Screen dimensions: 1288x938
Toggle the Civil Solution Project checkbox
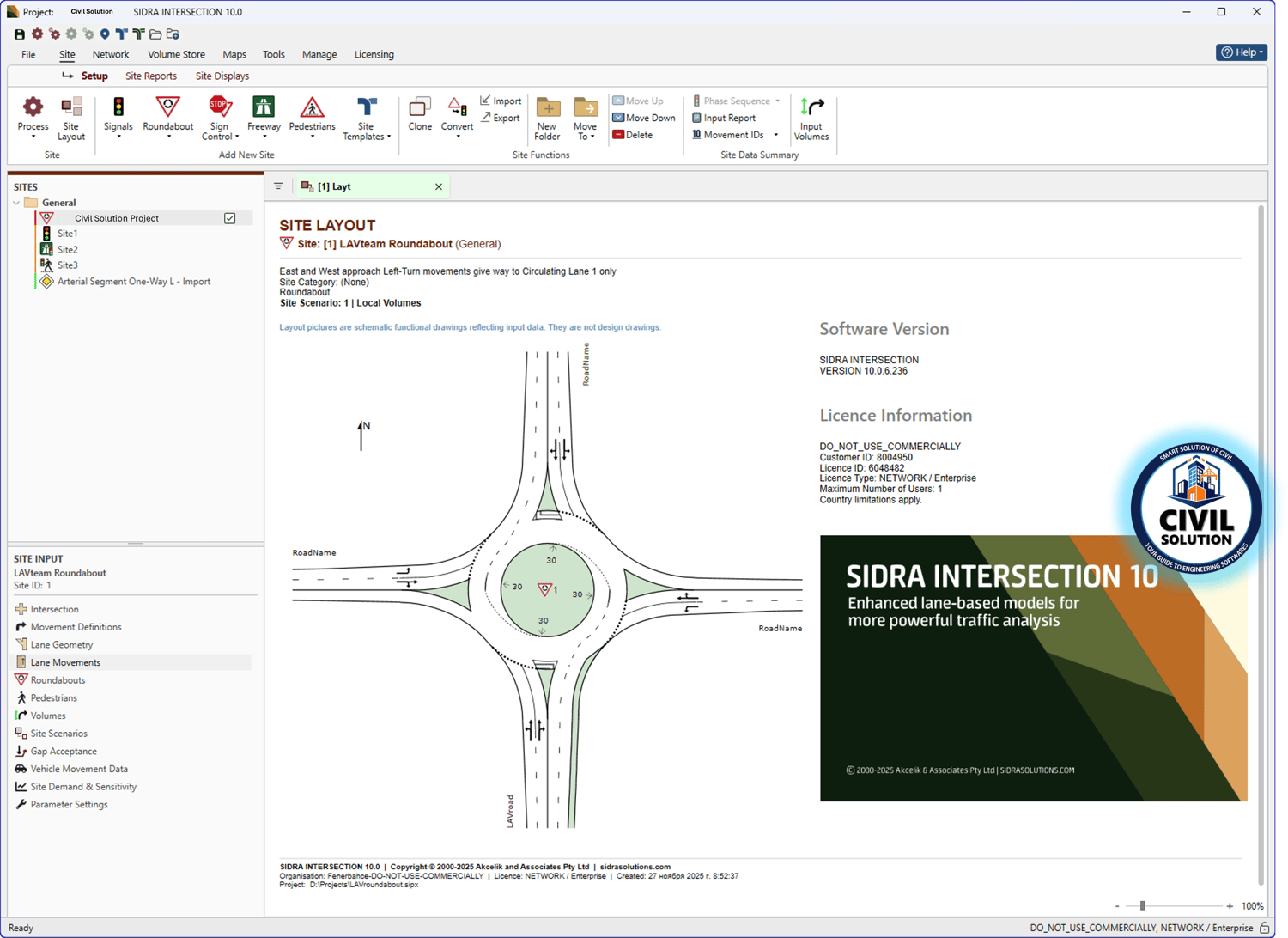[230, 218]
